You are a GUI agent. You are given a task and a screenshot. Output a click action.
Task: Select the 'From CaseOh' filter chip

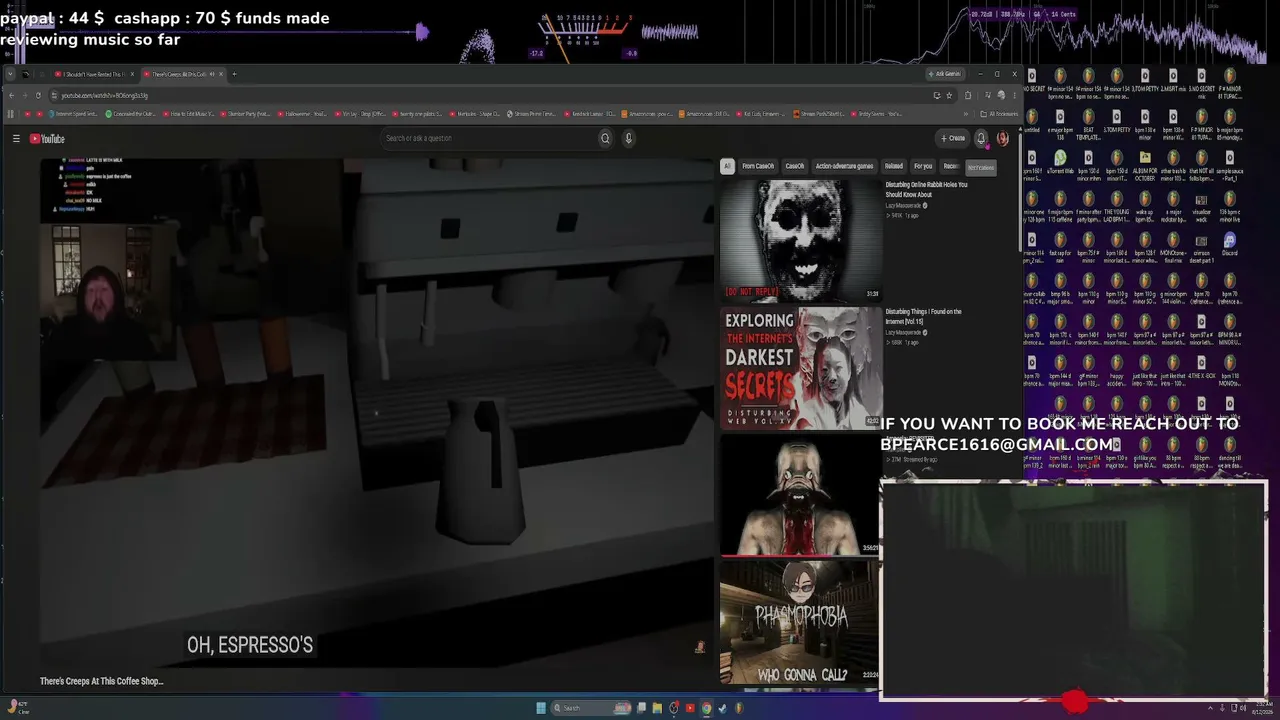[758, 166]
